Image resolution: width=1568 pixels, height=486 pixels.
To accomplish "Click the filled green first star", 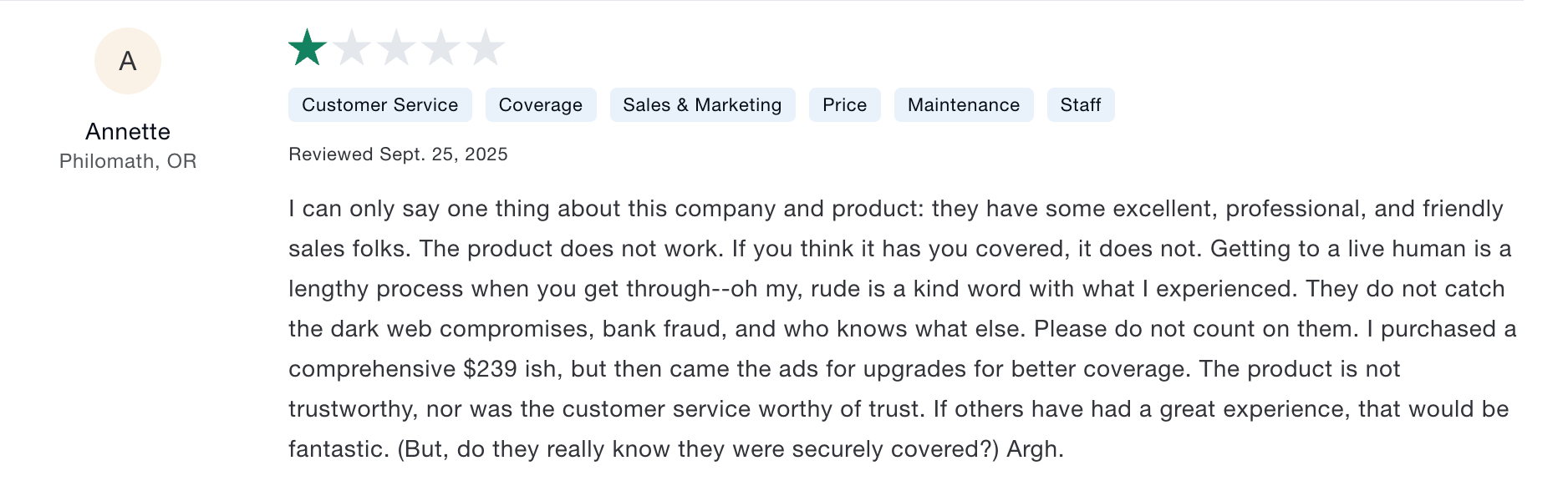I will pyautogui.click(x=308, y=48).
